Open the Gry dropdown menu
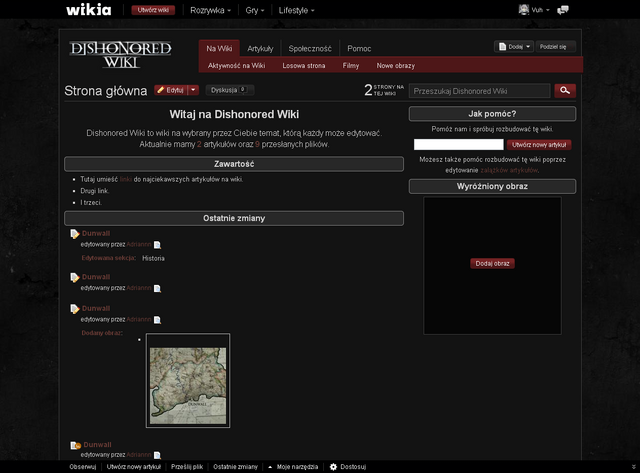 (255, 10)
